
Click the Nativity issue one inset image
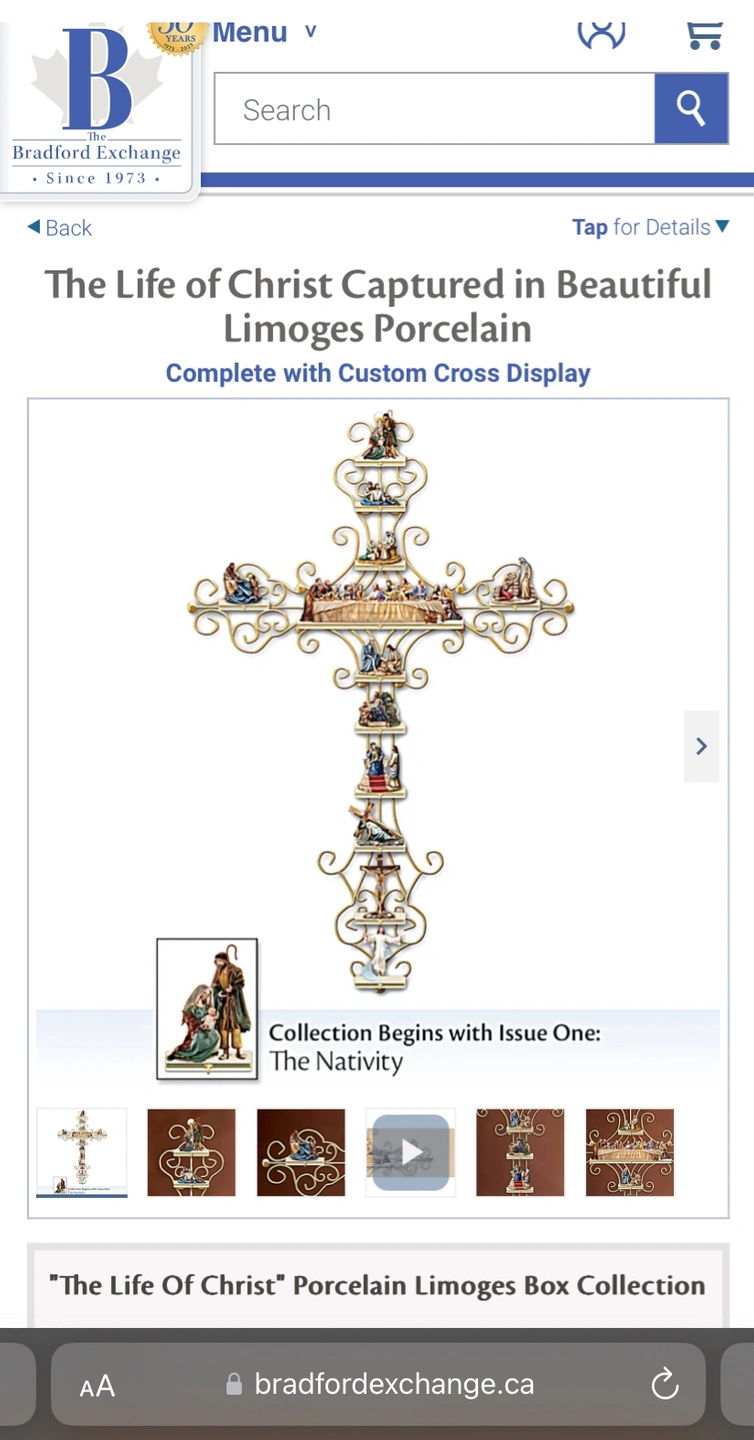click(x=207, y=1009)
